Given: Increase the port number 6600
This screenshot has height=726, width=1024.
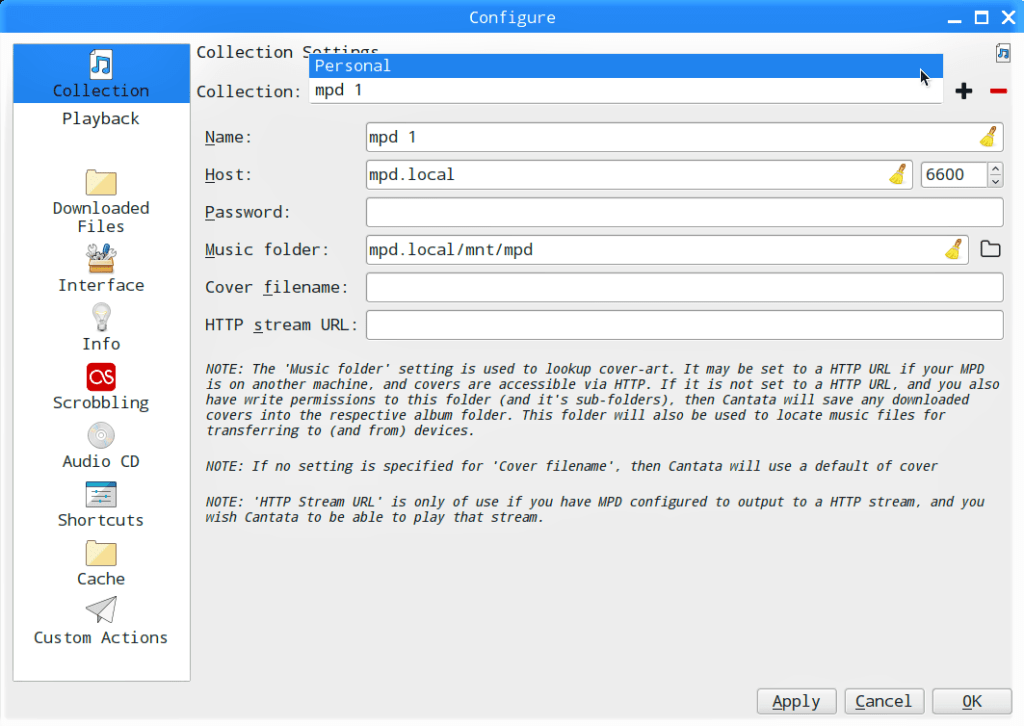Looking at the screenshot, I should point(995,168).
